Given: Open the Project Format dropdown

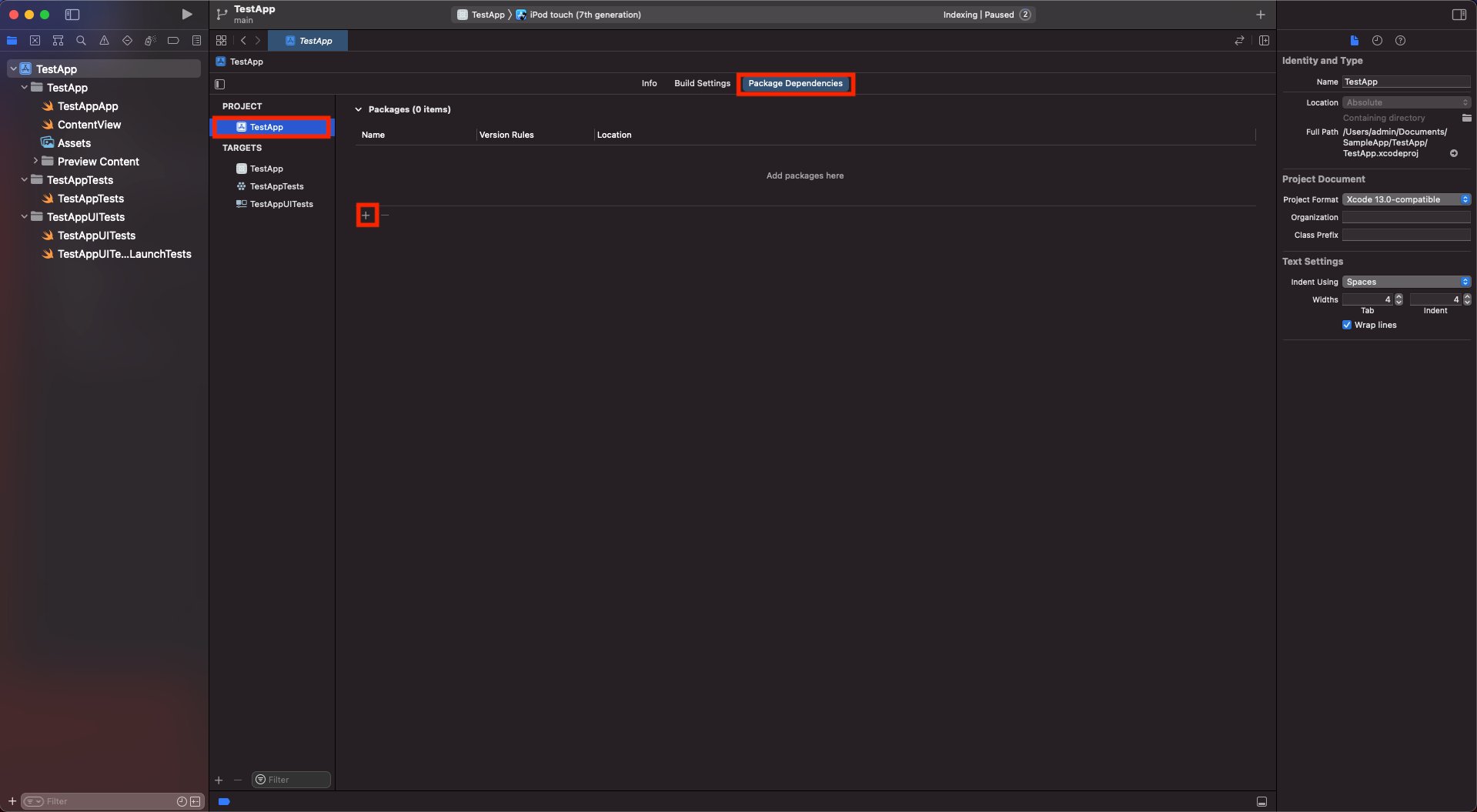Looking at the screenshot, I should click(x=1406, y=199).
